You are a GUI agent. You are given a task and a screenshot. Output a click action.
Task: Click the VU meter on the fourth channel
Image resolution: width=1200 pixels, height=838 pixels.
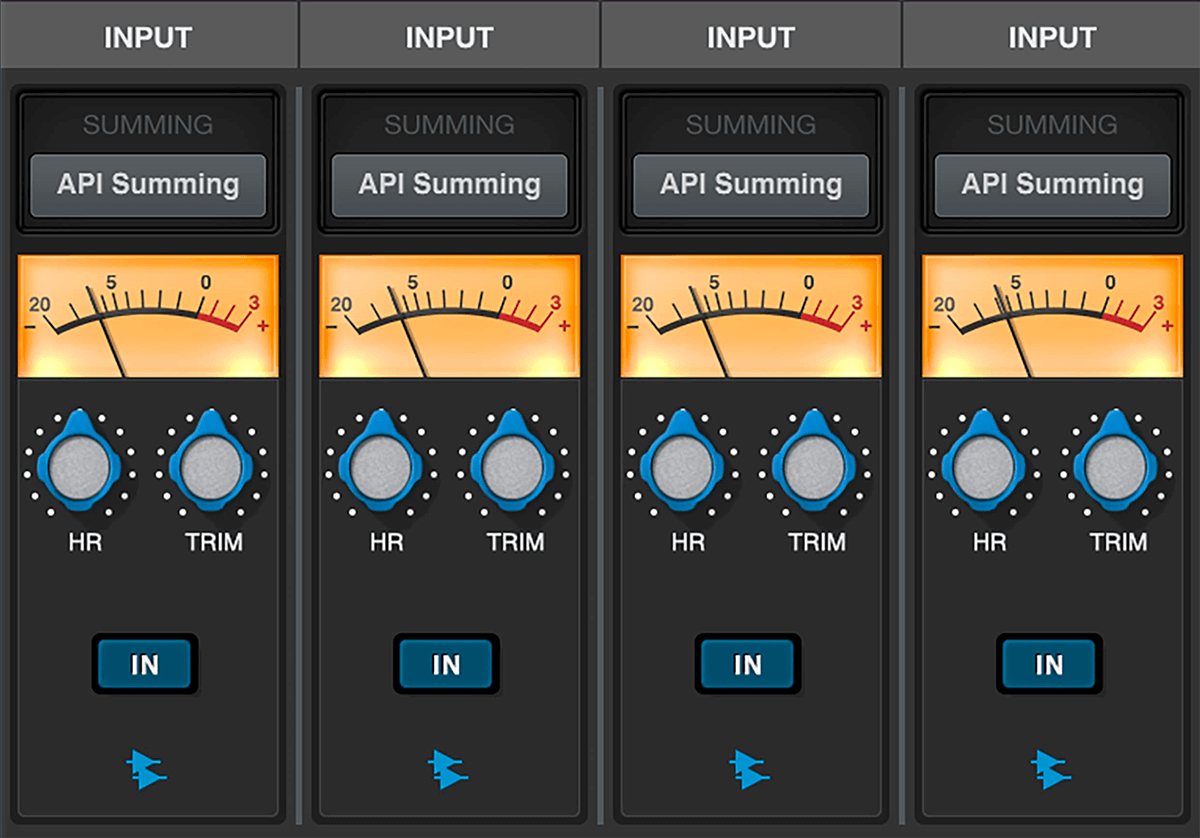1052,316
